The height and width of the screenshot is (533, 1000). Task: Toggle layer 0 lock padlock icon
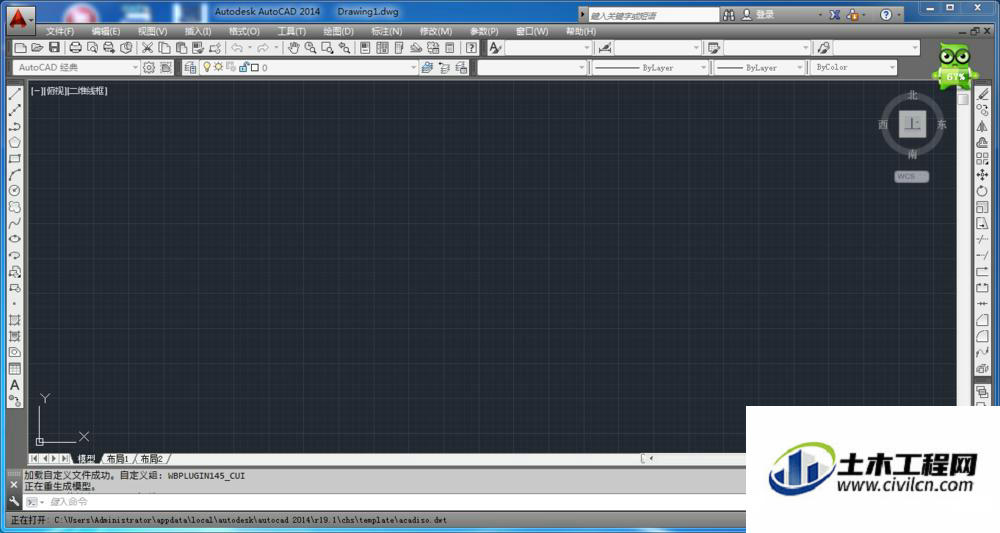243,67
